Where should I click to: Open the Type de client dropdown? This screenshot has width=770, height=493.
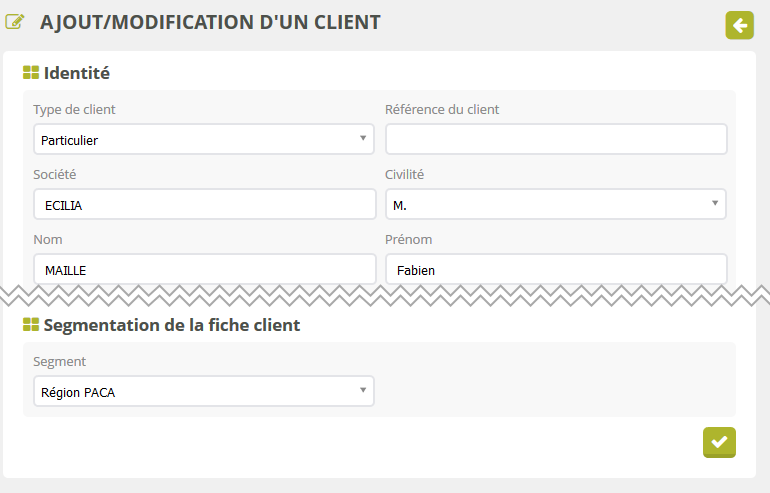pyautogui.click(x=204, y=139)
